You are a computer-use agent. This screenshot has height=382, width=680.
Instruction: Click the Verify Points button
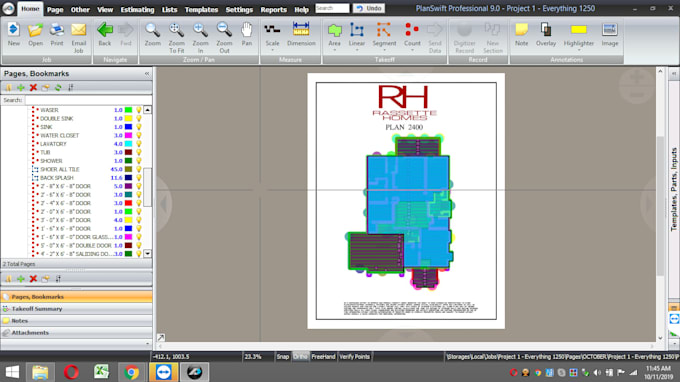pyautogui.click(x=354, y=356)
